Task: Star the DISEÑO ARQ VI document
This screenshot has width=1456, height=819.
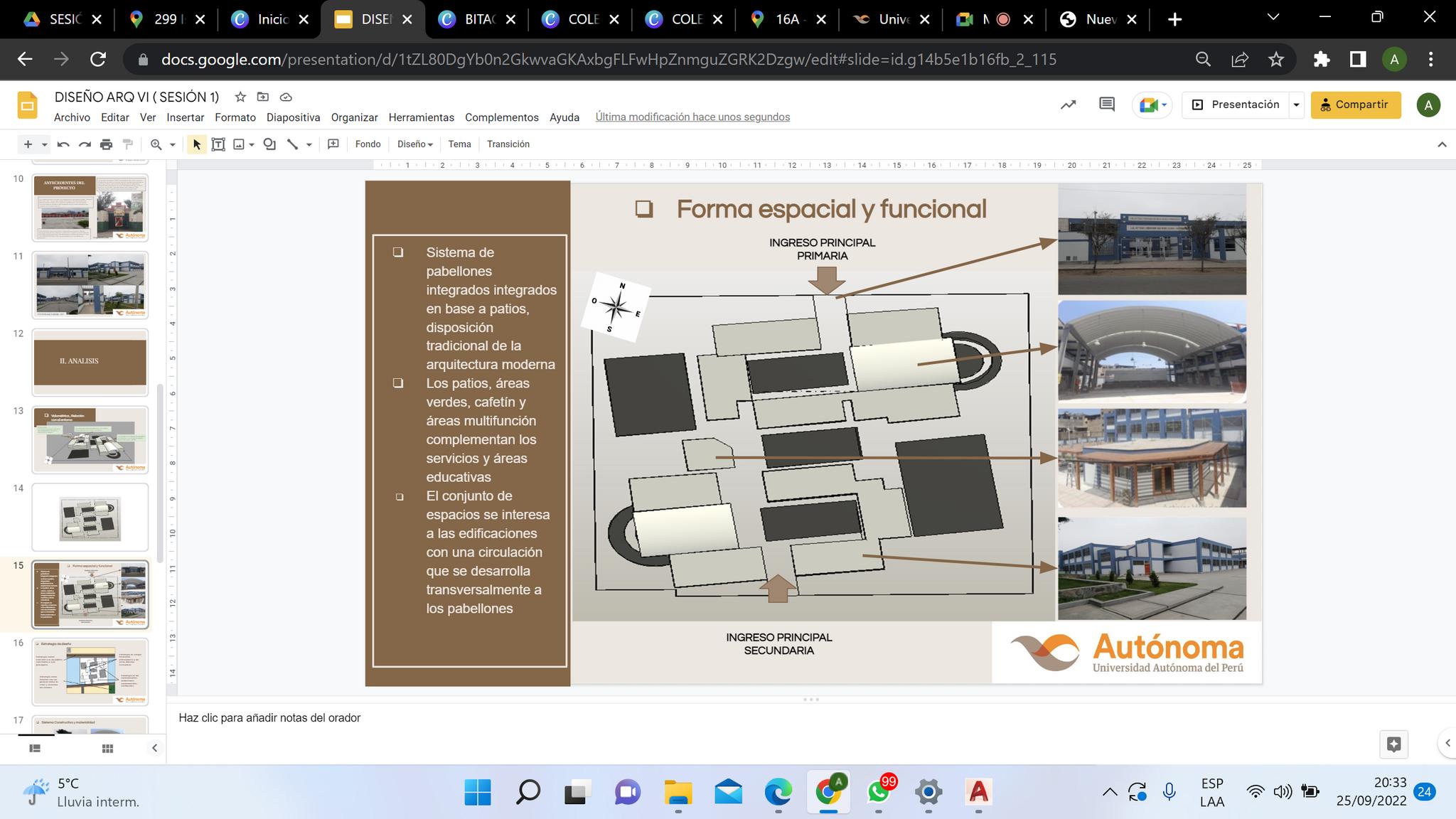Action: (240, 97)
